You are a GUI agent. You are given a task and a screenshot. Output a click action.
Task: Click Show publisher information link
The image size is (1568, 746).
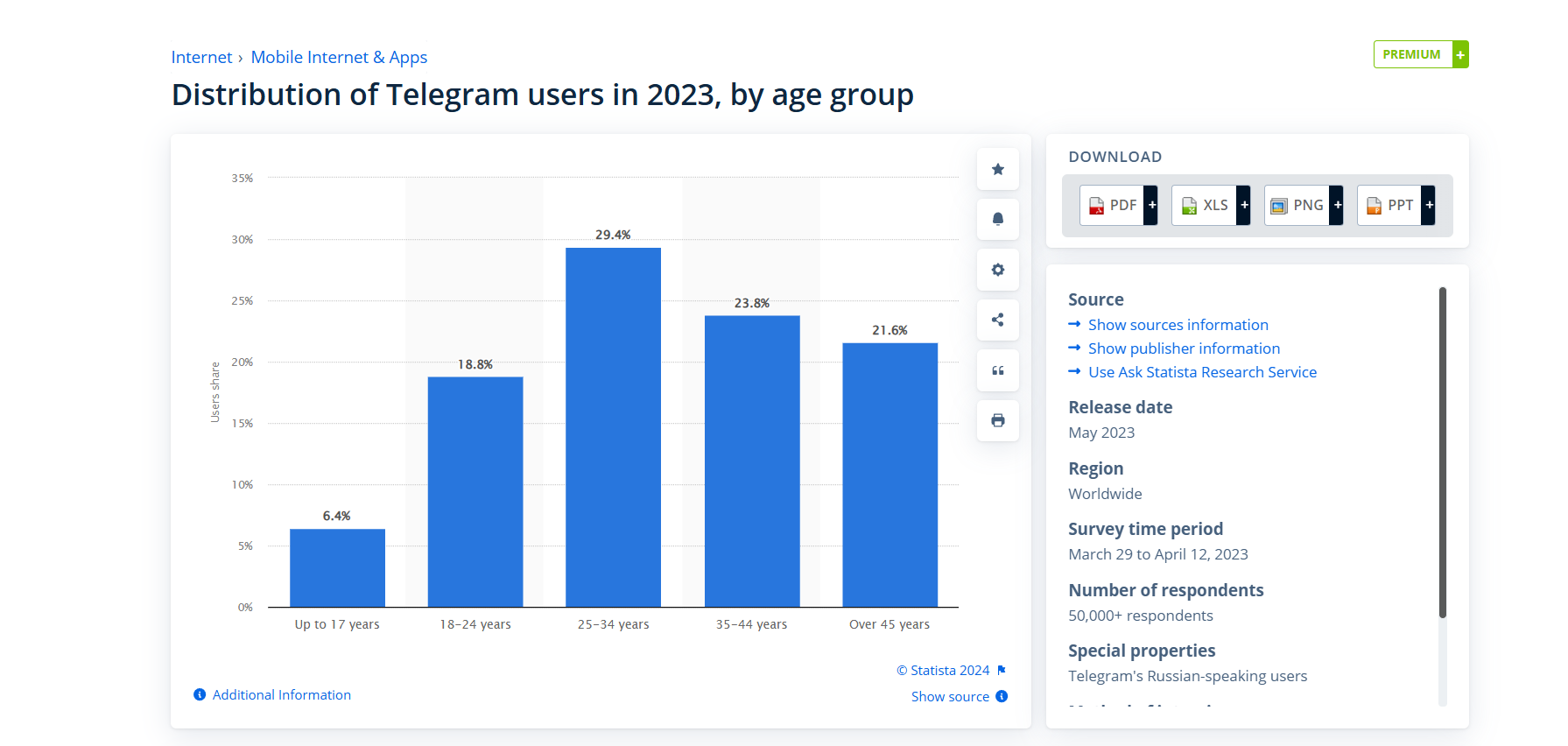pos(1184,348)
